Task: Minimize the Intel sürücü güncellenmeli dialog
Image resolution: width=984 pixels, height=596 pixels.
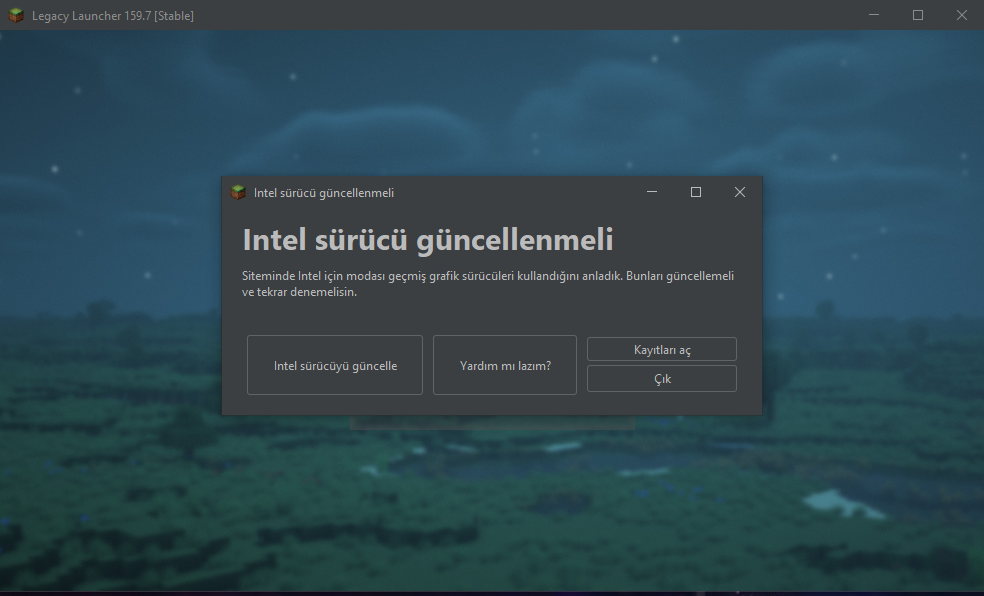Action: click(x=652, y=192)
